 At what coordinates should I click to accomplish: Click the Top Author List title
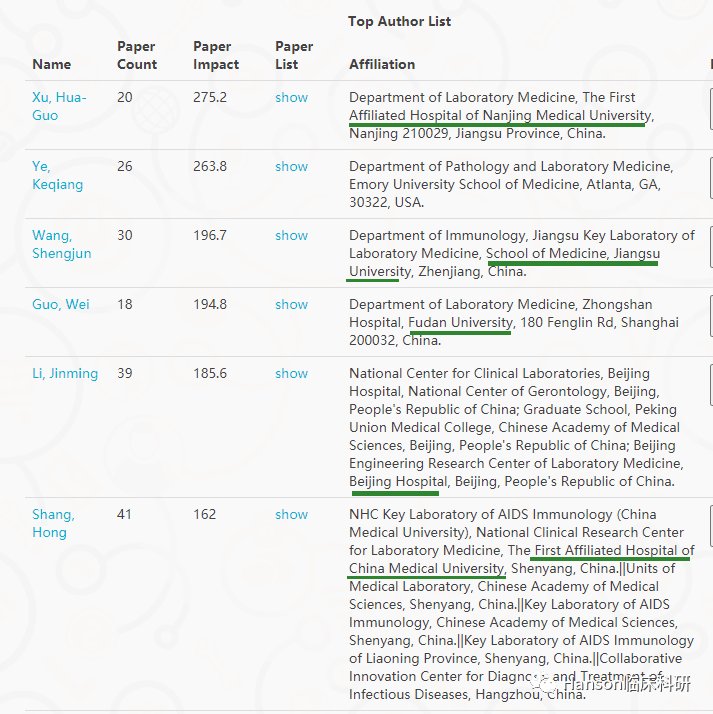[x=399, y=21]
